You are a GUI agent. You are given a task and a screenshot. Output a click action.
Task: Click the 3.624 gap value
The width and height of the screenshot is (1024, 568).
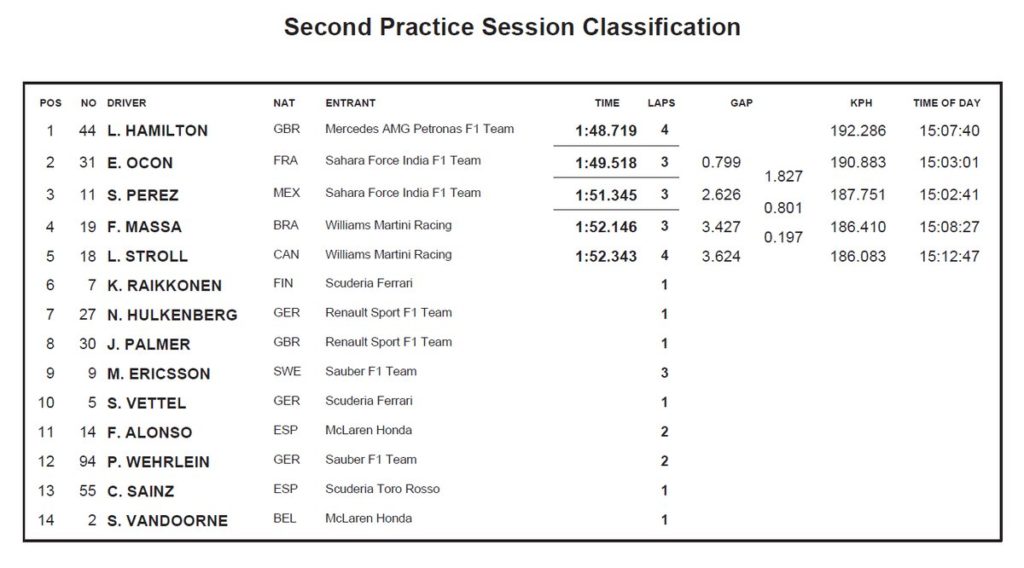click(721, 257)
